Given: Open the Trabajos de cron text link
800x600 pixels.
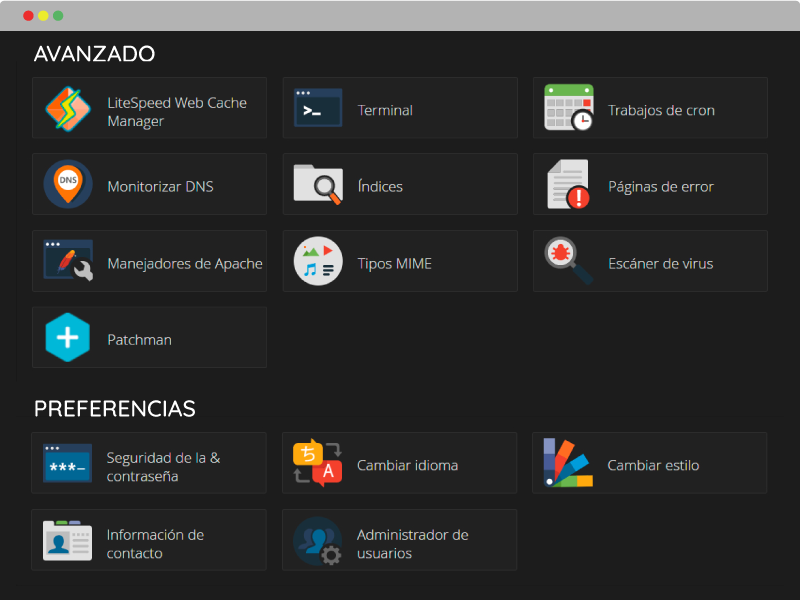Looking at the screenshot, I should point(661,110).
